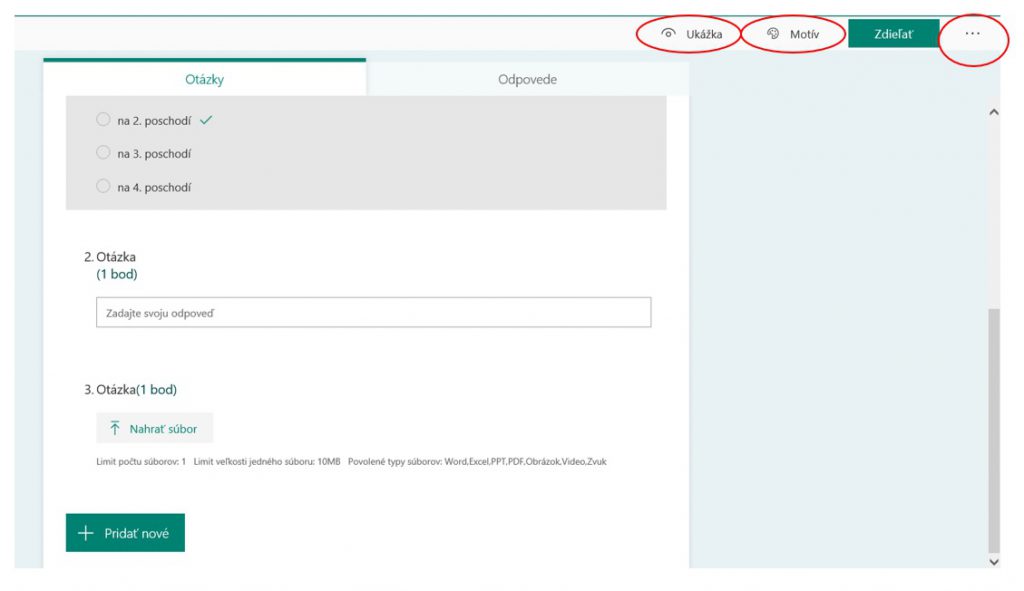Select the radio button na 2. poschodí
Image resolution: width=1024 pixels, height=591 pixels.
click(103, 120)
